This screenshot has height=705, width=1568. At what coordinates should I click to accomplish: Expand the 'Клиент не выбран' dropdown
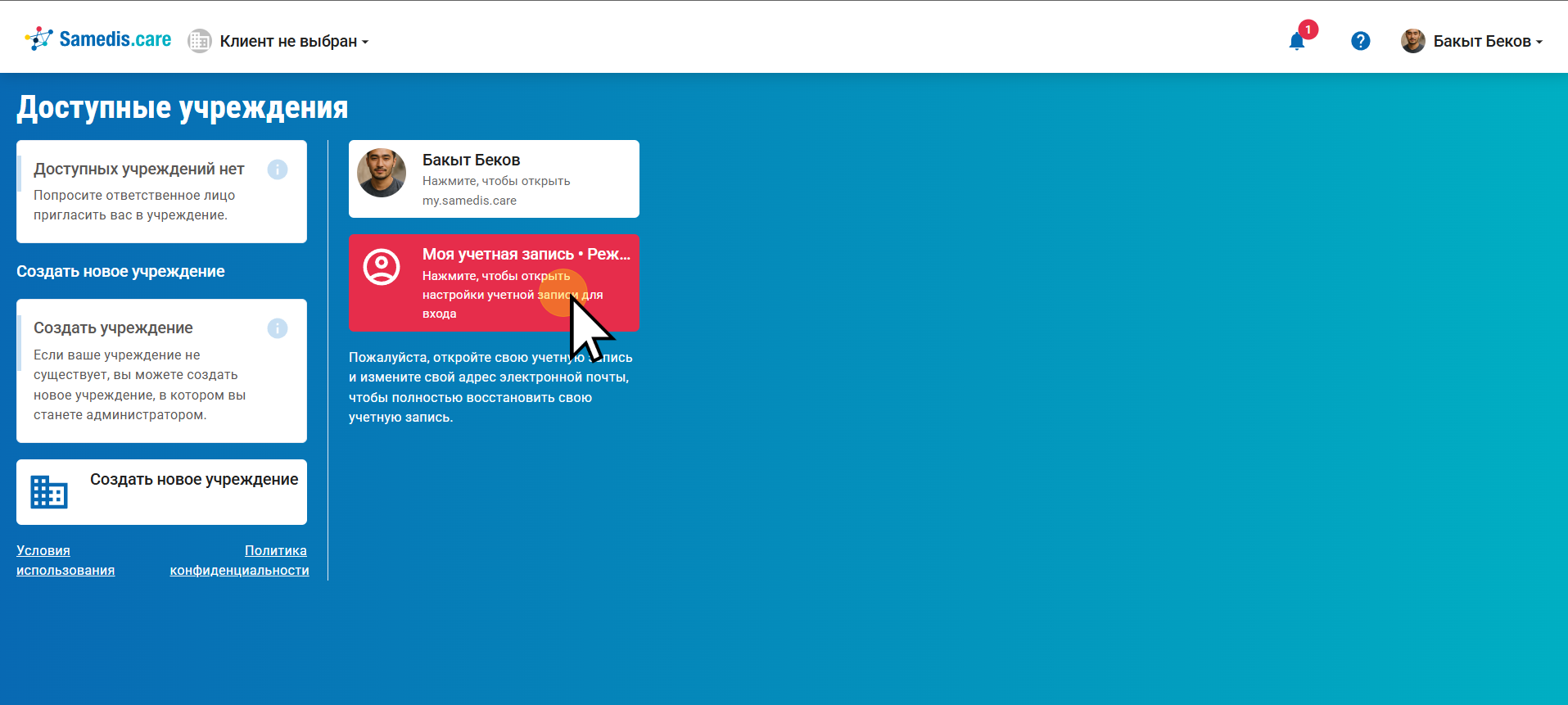(294, 41)
